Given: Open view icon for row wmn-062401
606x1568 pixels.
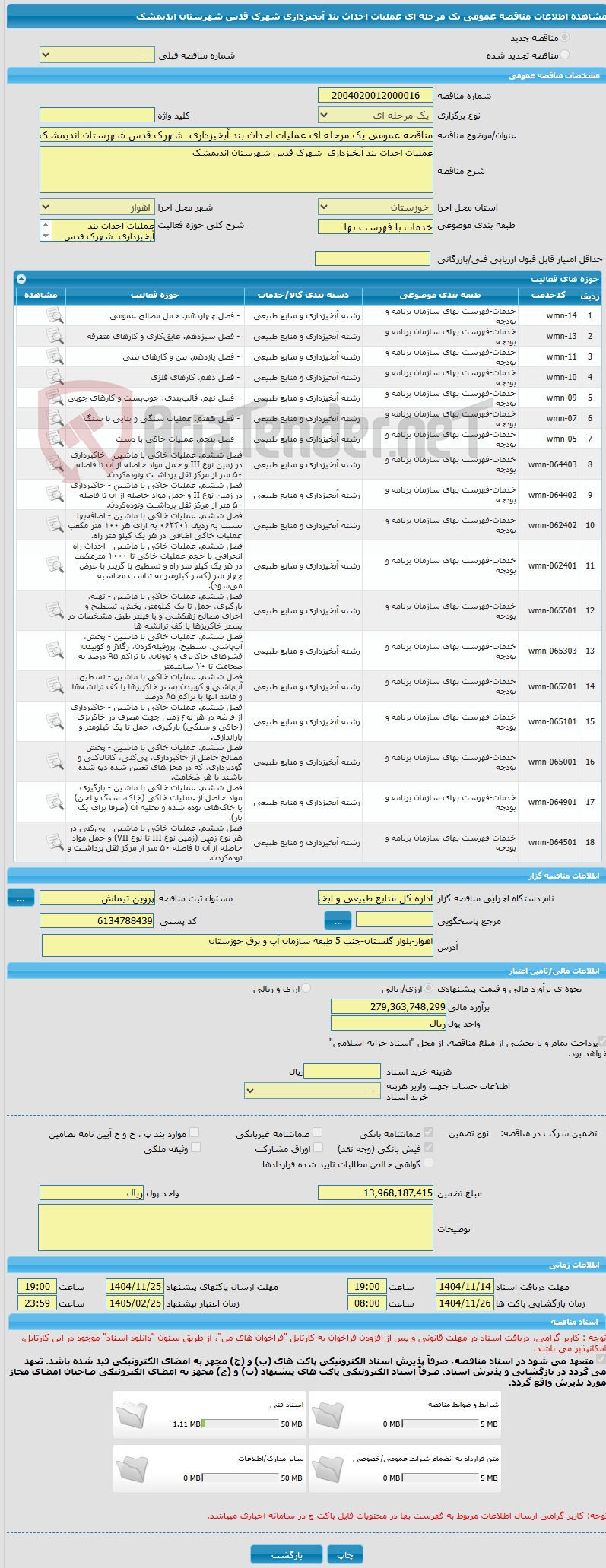Looking at the screenshot, I should click(x=55, y=565).
